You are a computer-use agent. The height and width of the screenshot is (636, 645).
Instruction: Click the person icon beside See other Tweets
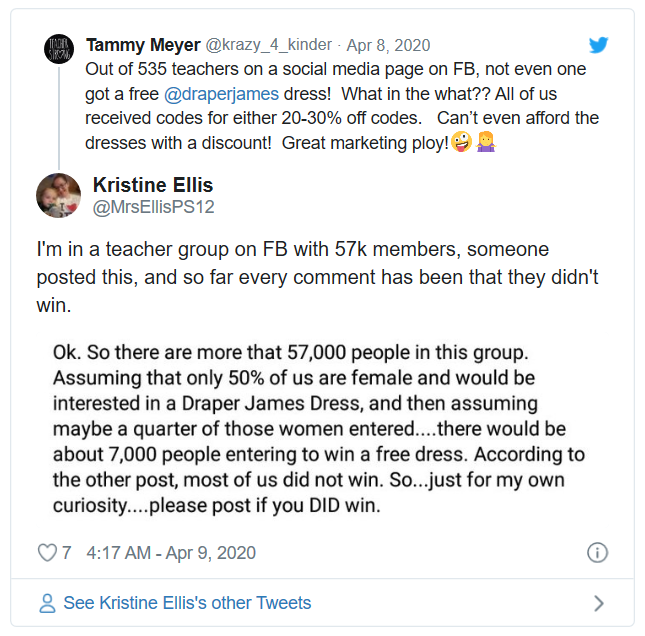(46, 603)
